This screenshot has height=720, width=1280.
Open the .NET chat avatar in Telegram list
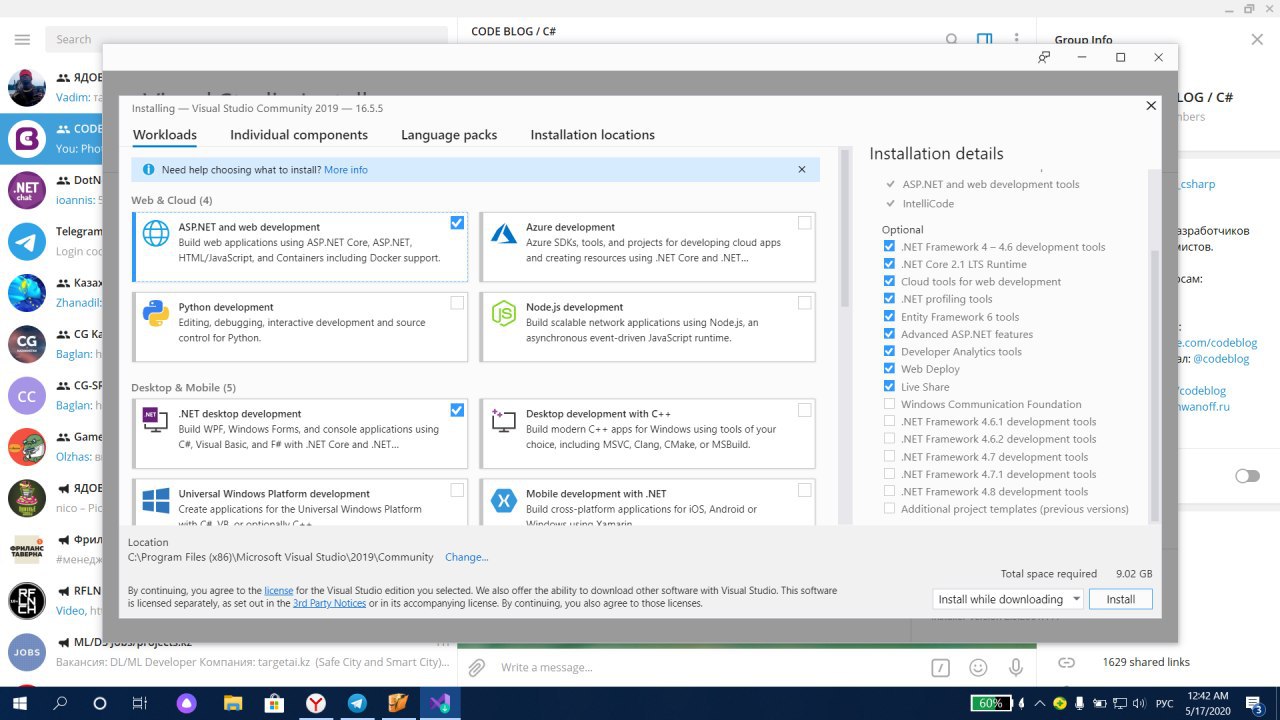pos(27,190)
